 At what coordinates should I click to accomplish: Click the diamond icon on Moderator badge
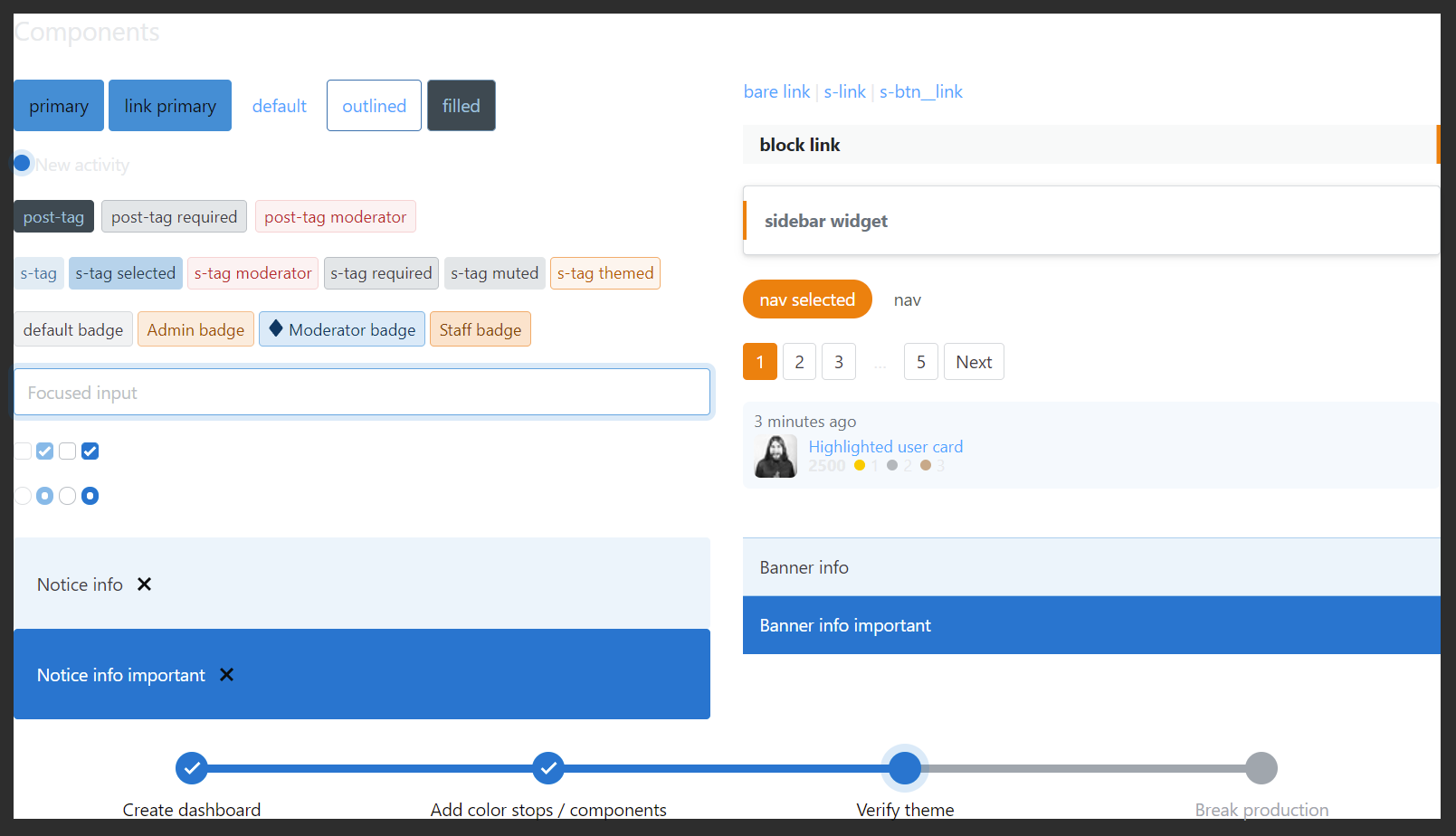click(x=276, y=328)
